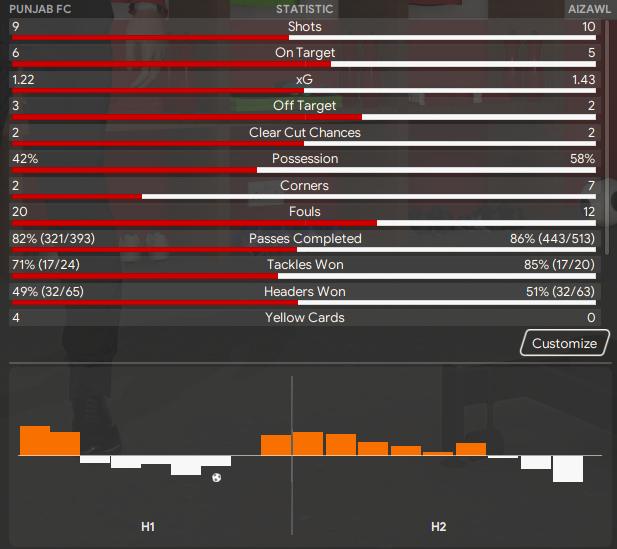Click the Customize button

565,343
